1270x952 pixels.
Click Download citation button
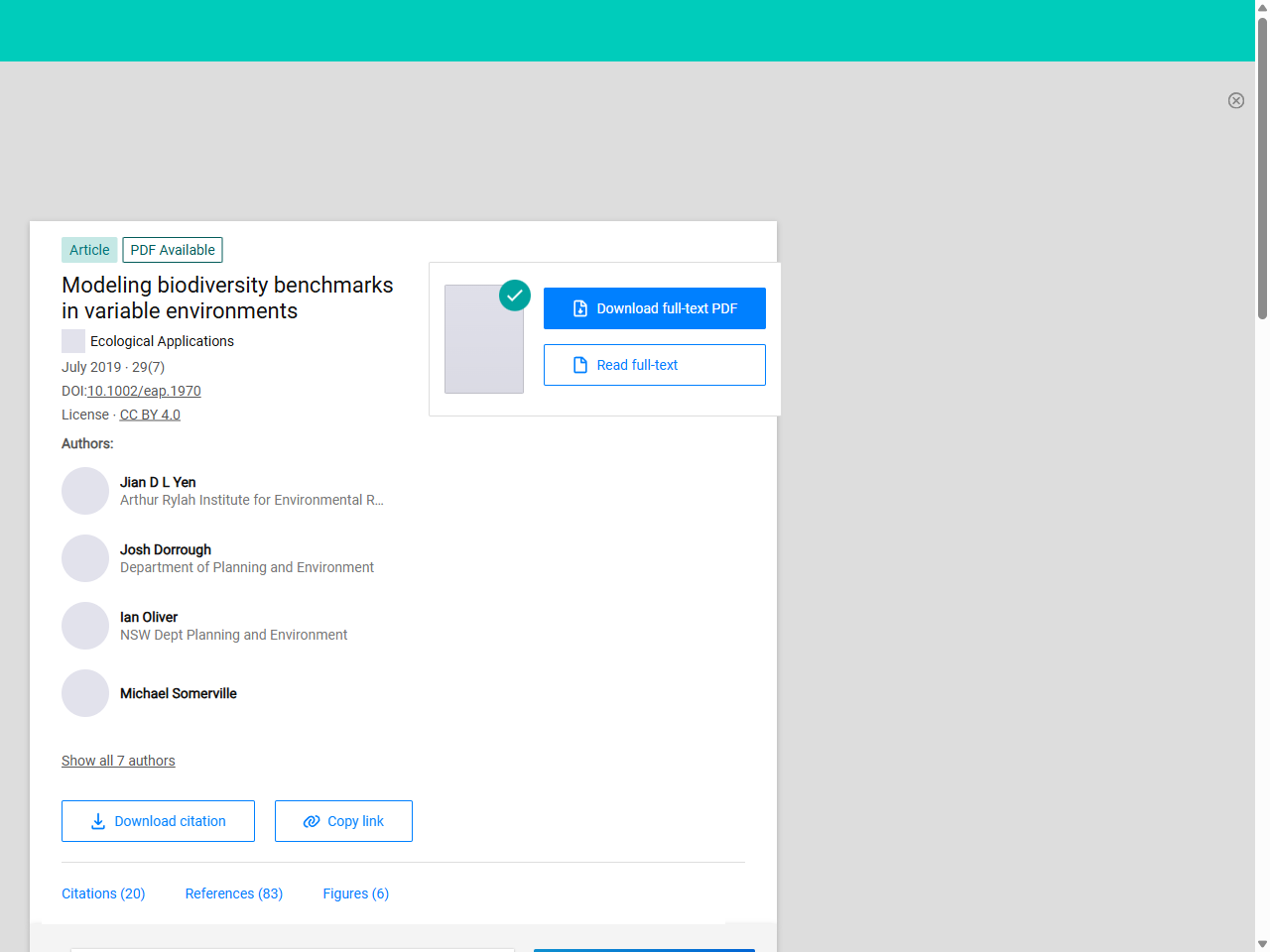pyautogui.click(x=158, y=821)
